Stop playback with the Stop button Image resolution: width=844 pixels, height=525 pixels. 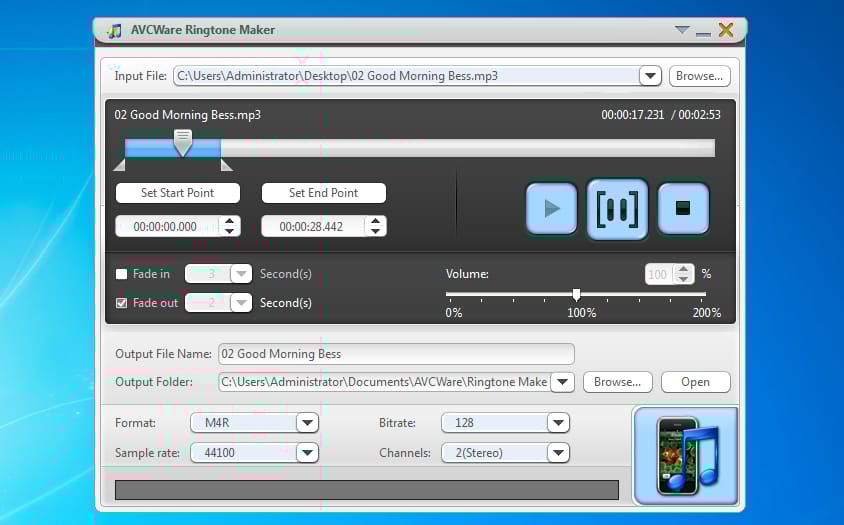[x=683, y=208]
